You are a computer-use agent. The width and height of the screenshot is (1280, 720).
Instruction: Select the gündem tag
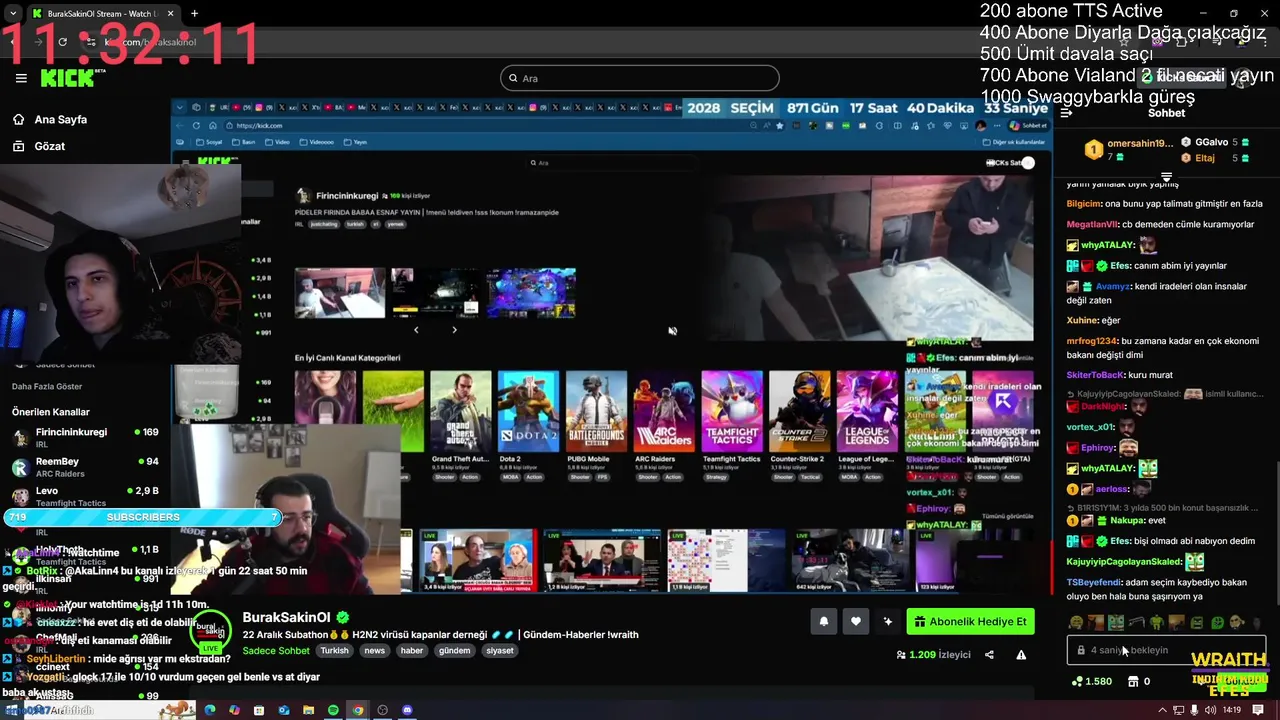click(455, 651)
